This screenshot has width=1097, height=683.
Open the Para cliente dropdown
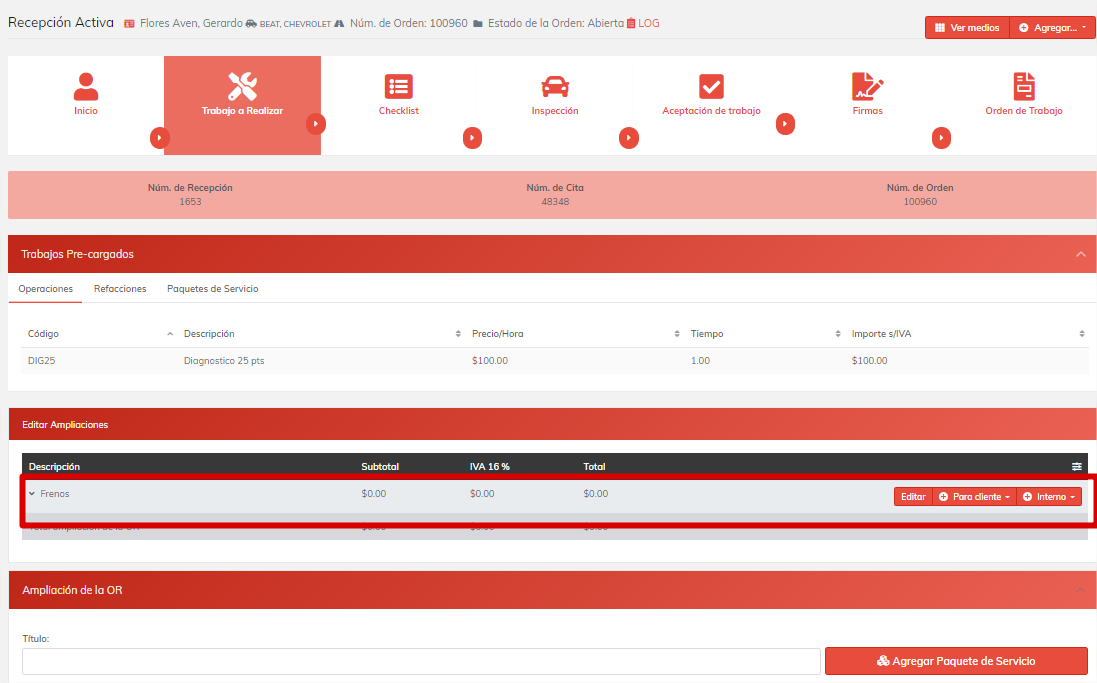pyautogui.click(x=974, y=497)
